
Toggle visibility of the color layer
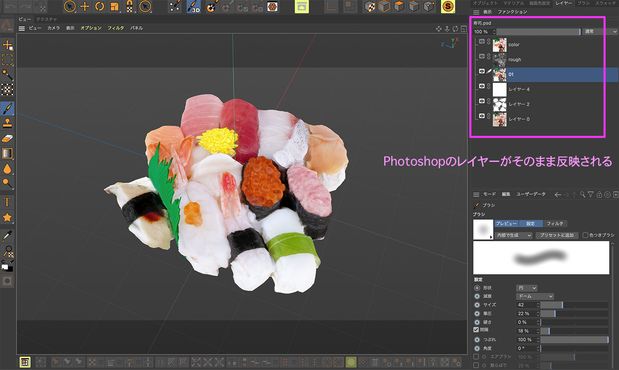(482, 41)
